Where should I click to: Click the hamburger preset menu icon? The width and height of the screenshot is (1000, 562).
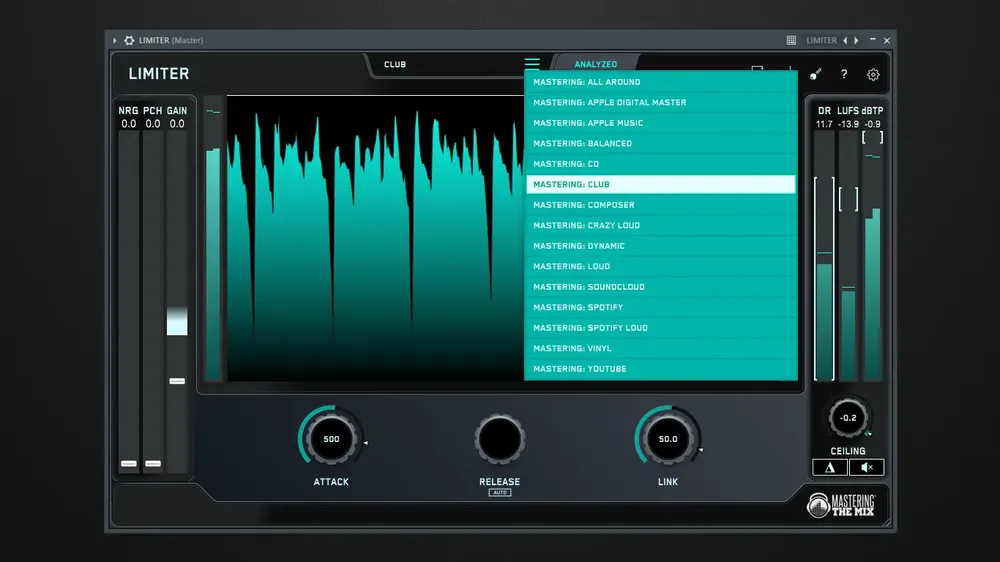point(532,64)
